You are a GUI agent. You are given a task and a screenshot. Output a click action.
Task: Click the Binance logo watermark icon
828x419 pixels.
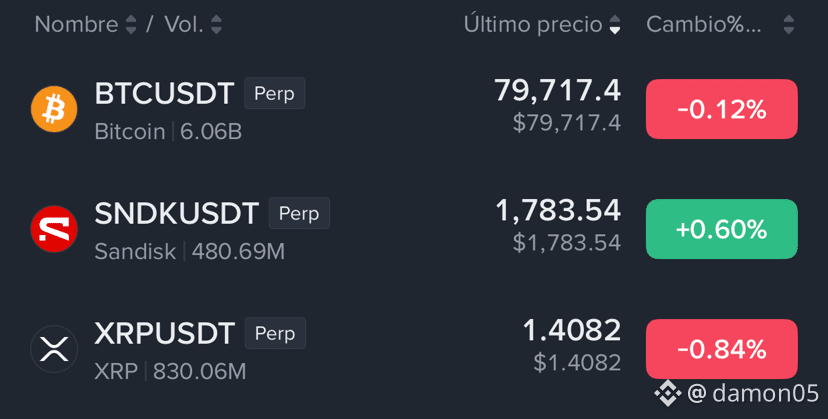(667, 394)
